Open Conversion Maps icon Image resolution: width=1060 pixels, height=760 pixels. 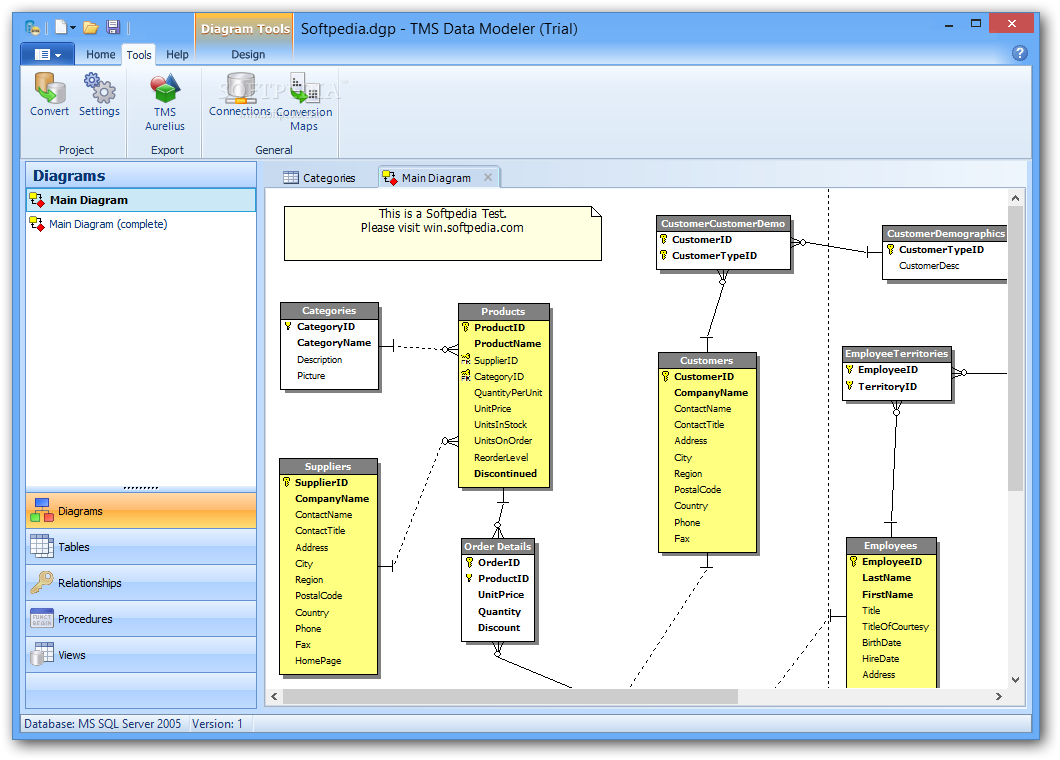[x=304, y=88]
